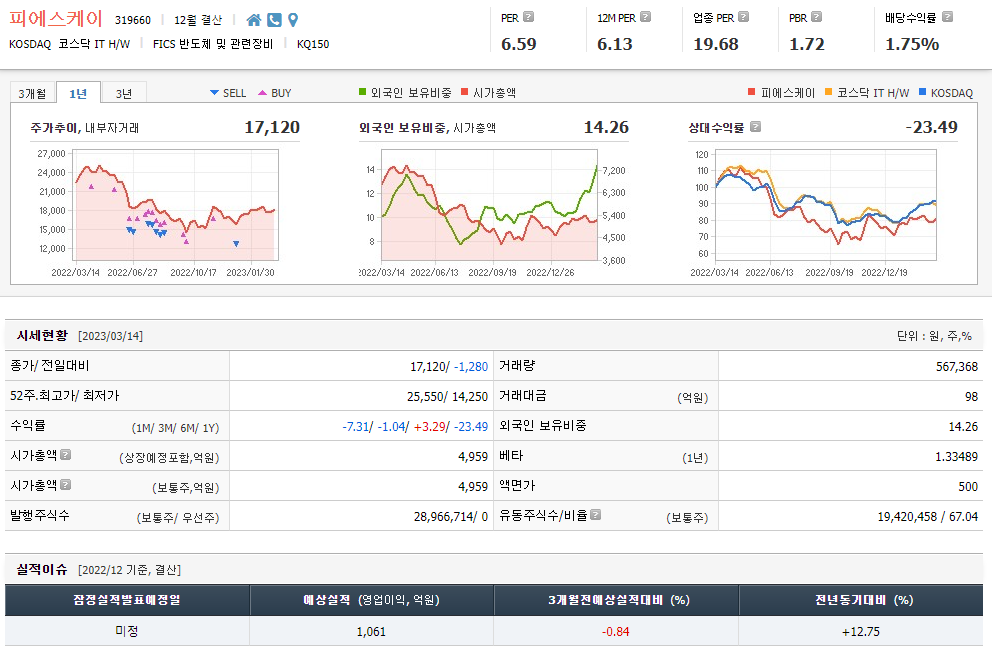Open help icon next to 12M PER
992x655 pixels.
coord(645,17)
